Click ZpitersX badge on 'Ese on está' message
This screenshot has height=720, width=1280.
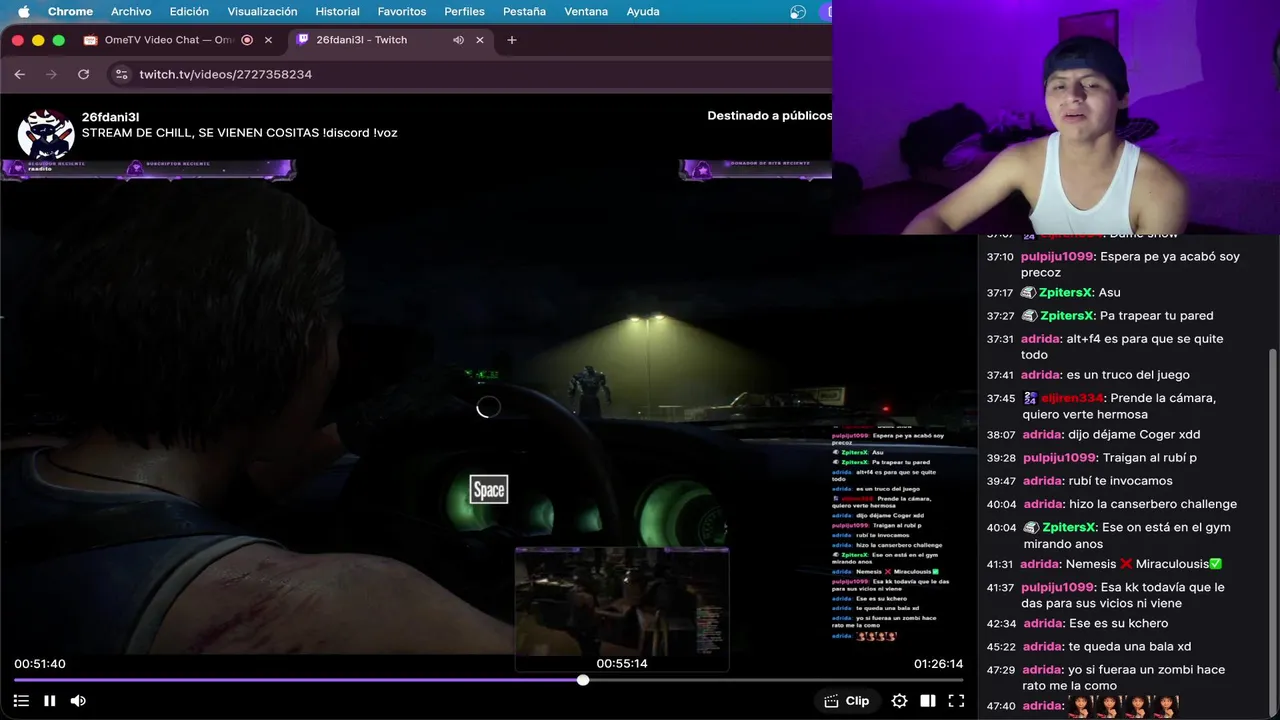click(x=1032, y=528)
